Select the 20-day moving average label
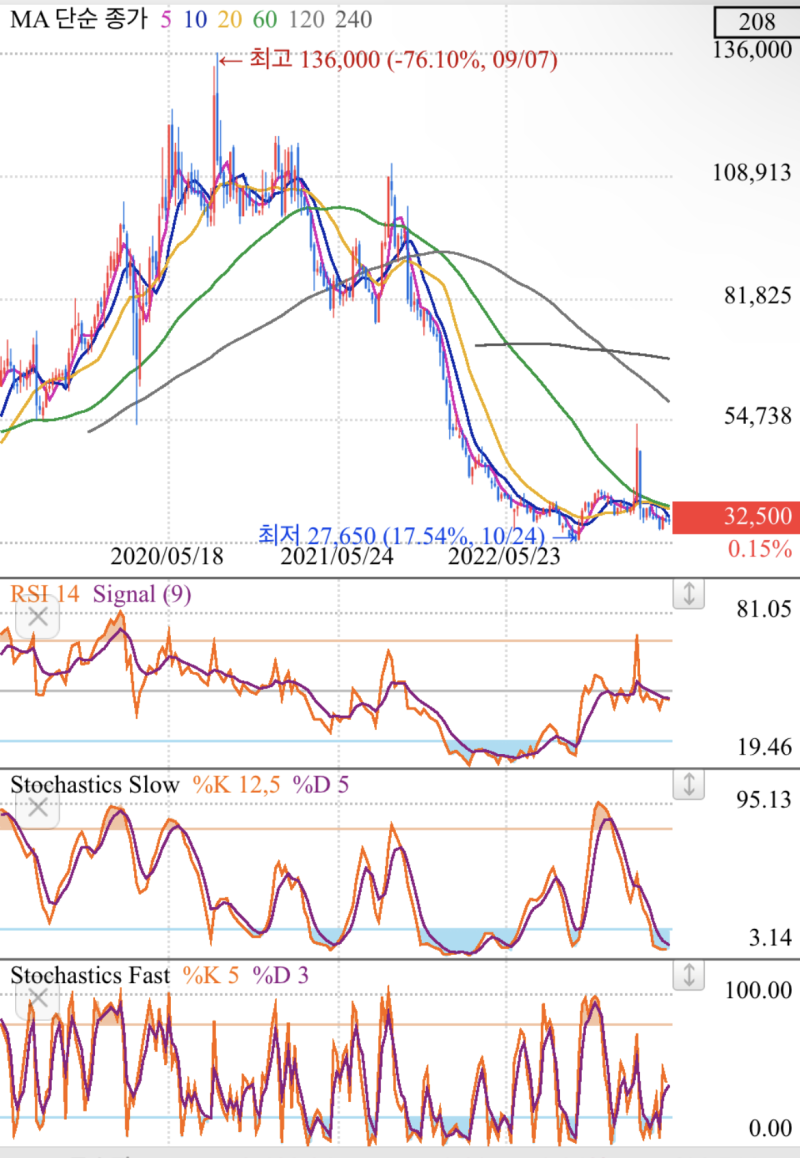Viewport: 800px width, 1158px height. click(230, 19)
